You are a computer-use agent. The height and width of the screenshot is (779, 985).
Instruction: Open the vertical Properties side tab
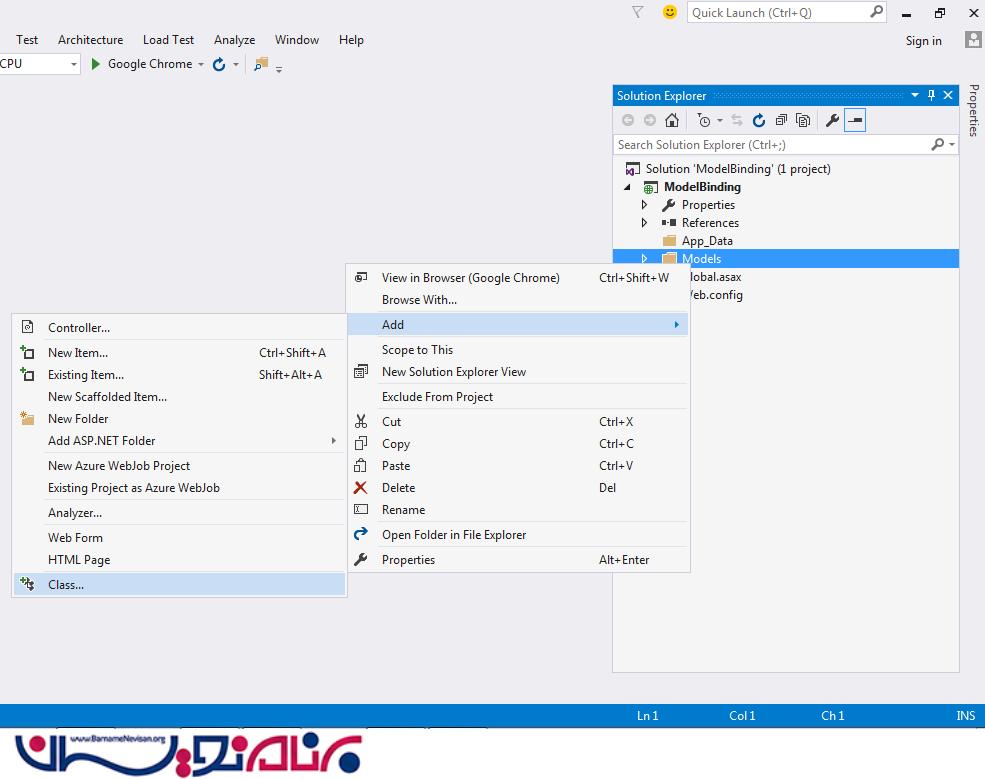pyautogui.click(x=972, y=110)
